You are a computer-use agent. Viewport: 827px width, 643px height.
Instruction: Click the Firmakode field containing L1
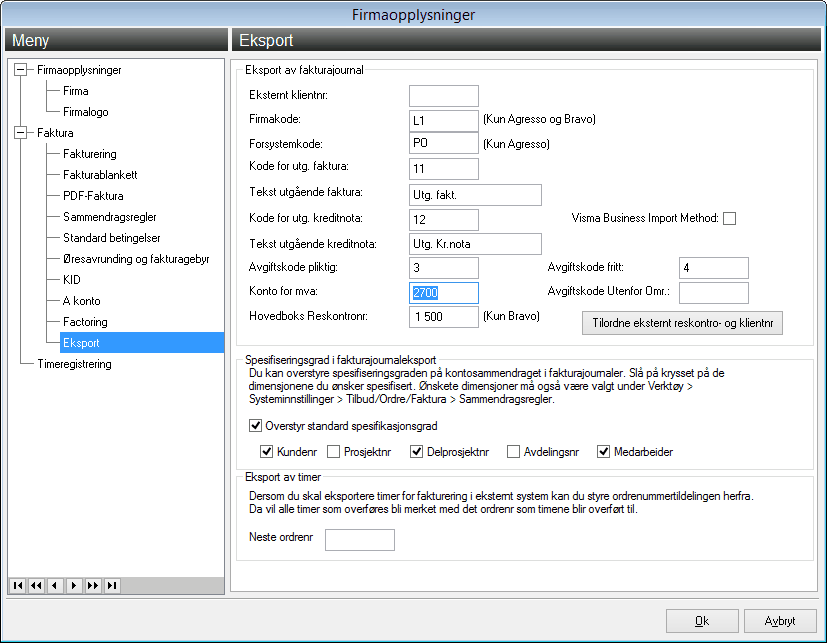coord(444,120)
